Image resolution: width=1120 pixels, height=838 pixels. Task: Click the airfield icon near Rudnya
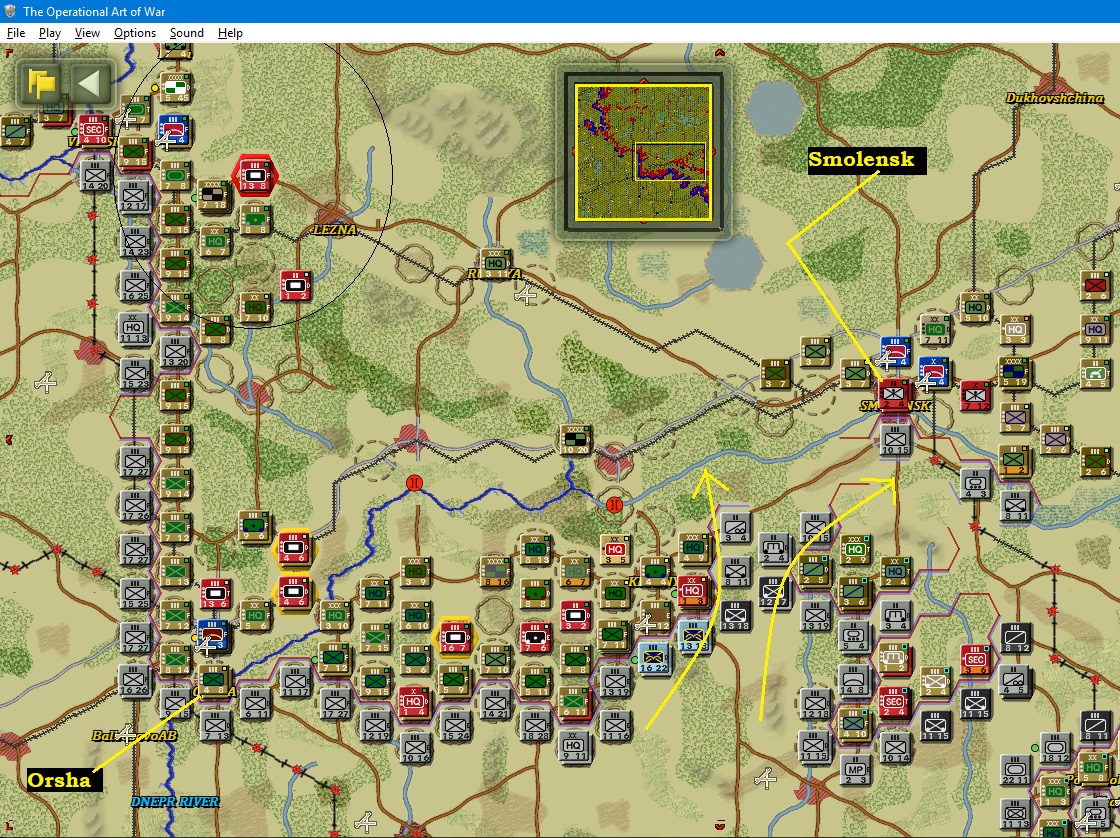526,294
